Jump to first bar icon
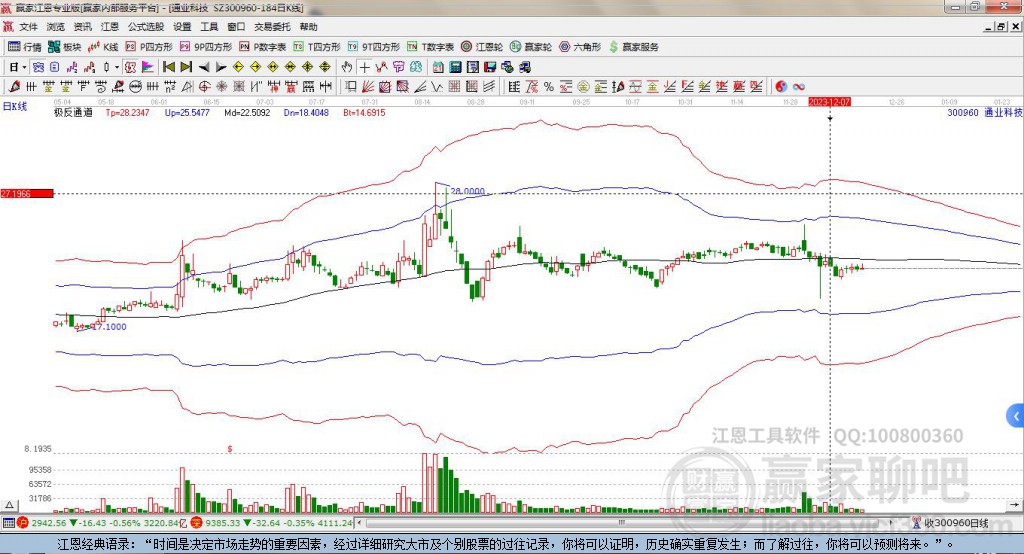The height and width of the screenshot is (554, 1024). 169,67
